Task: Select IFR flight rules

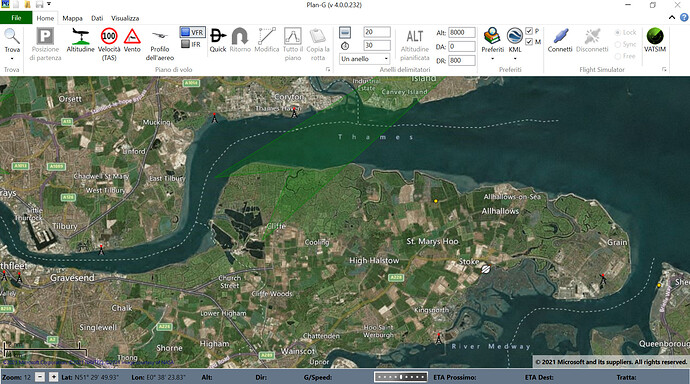Action: [191, 44]
